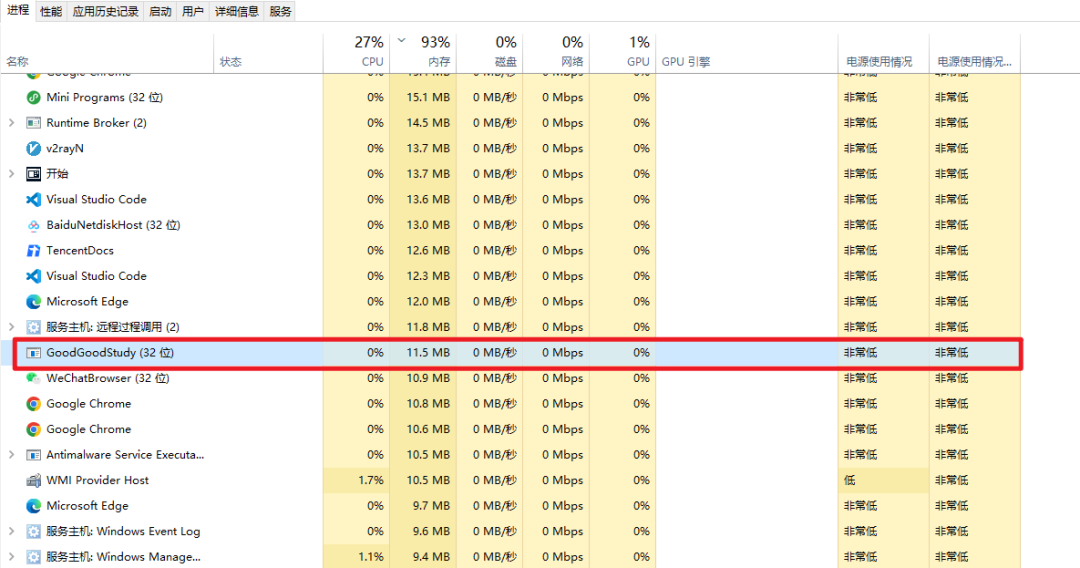This screenshot has height=568, width=1080.
Task: Open the 用户 tab
Action: coord(193,11)
